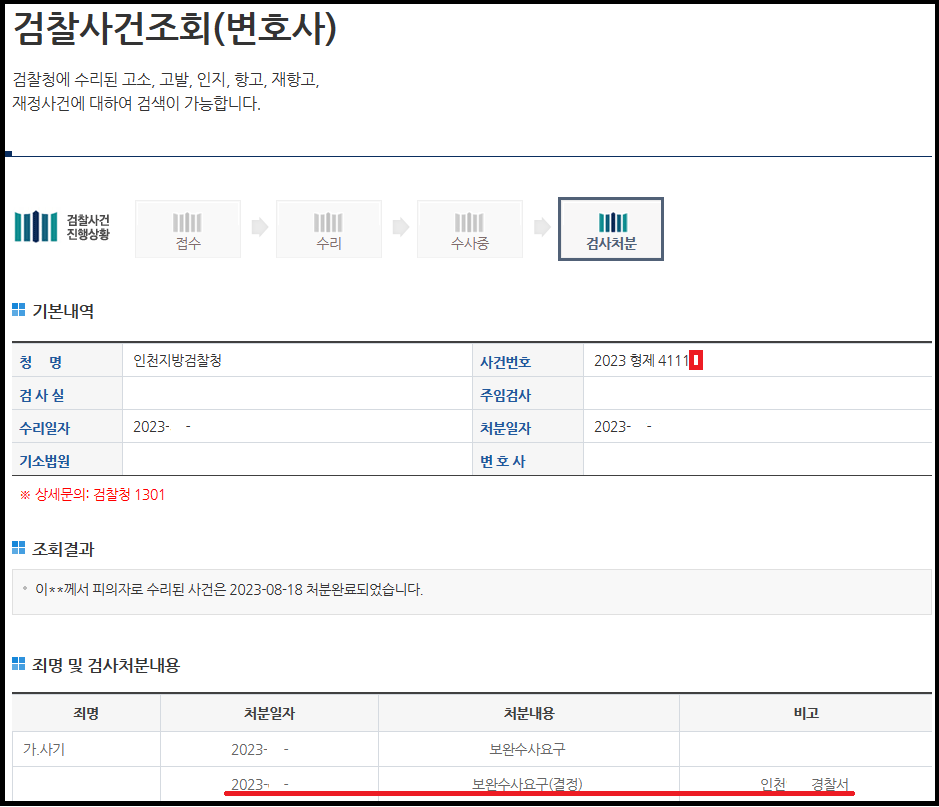Screen dimensions: 939x807
Task: Click the red redaction box after case number
Action: point(696,361)
